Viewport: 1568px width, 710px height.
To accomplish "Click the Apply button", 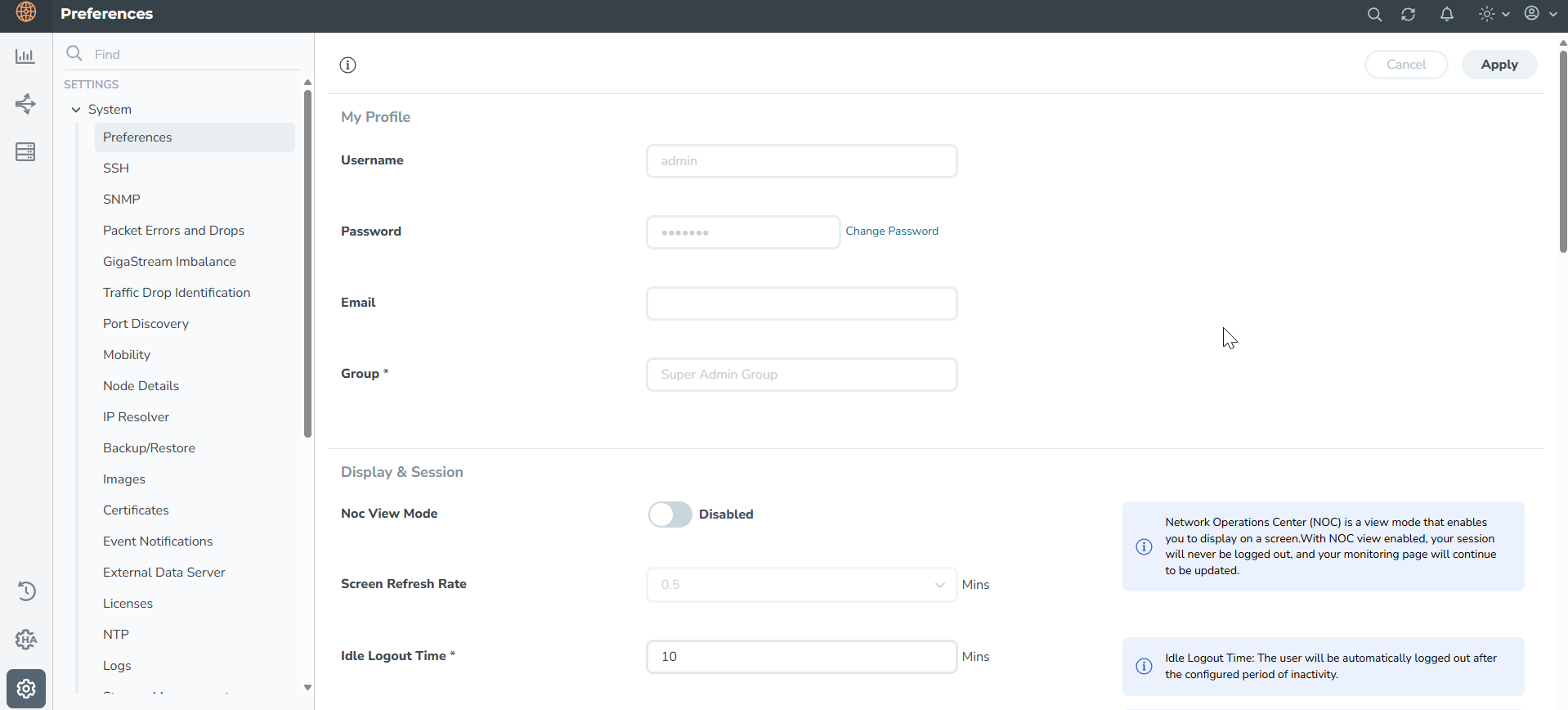I will 1499,65.
